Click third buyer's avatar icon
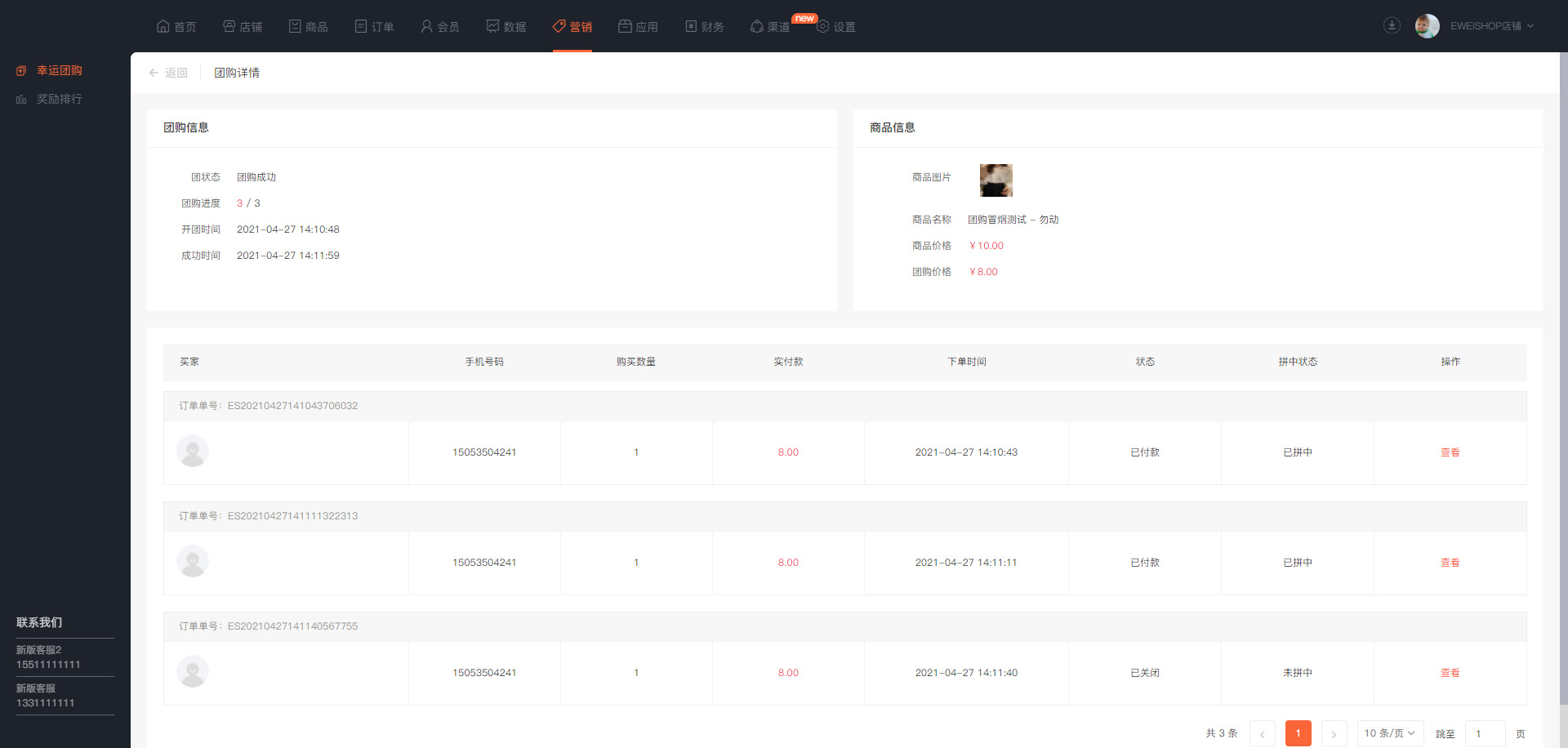Viewport: 1568px width, 748px height. (x=193, y=671)
